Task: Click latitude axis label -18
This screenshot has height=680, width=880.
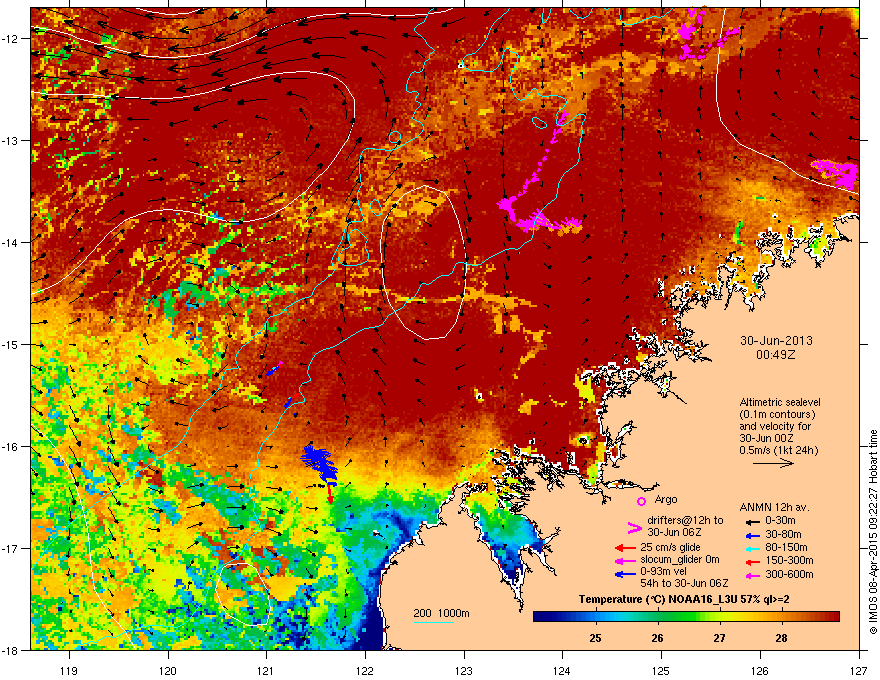Action: [x=11, y=650]
